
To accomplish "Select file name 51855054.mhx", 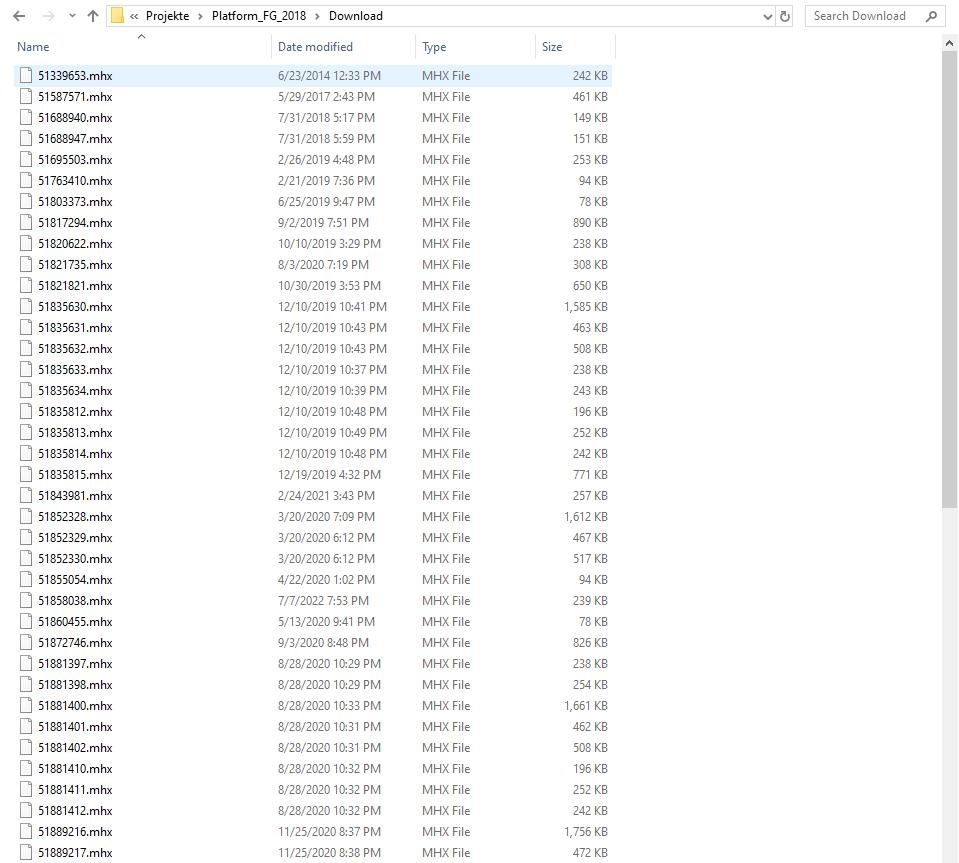I will (x=75, y=580).
